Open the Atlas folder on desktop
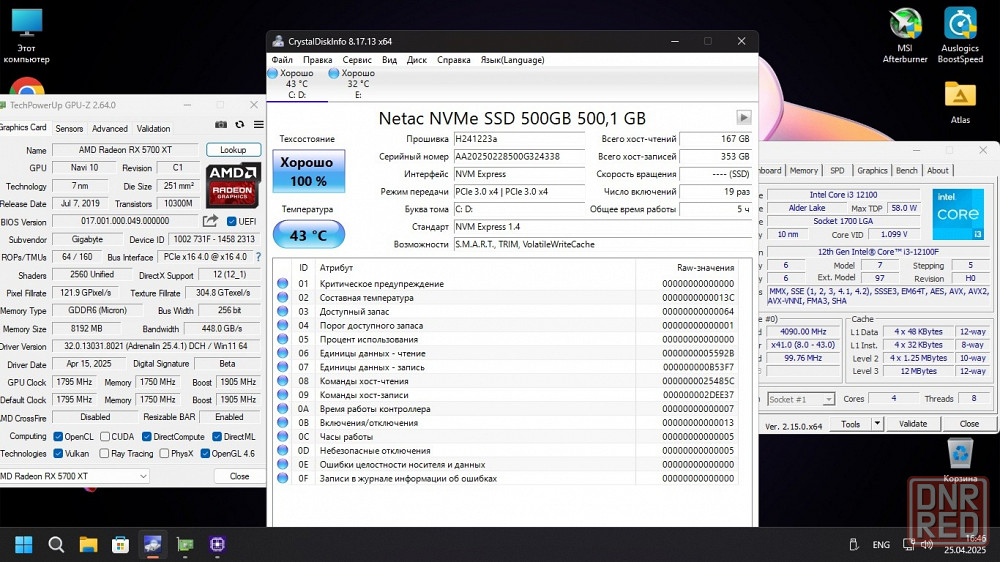This screenshot has width=1000, height=562. point(960,102)
